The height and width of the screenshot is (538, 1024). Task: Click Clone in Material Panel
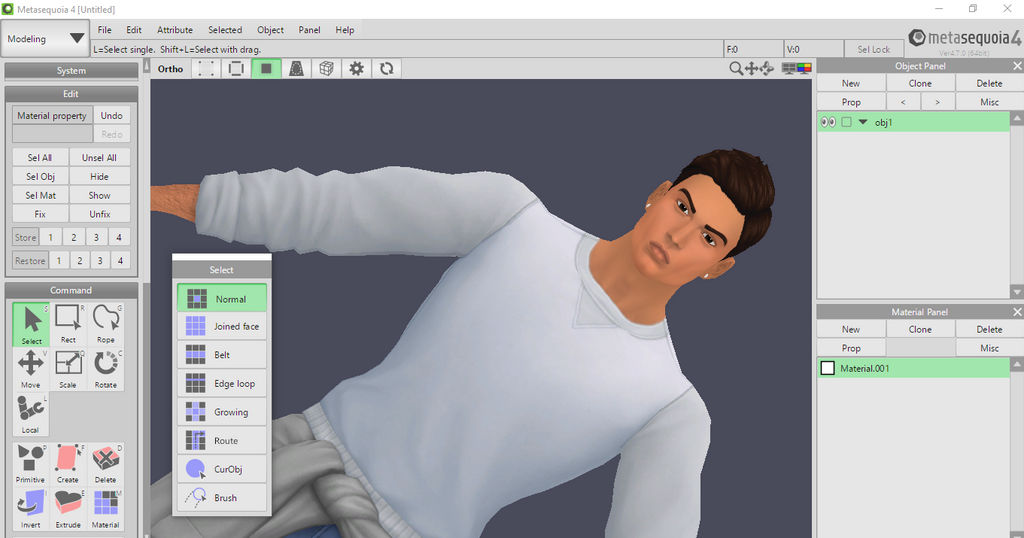(x=920, y=330)
